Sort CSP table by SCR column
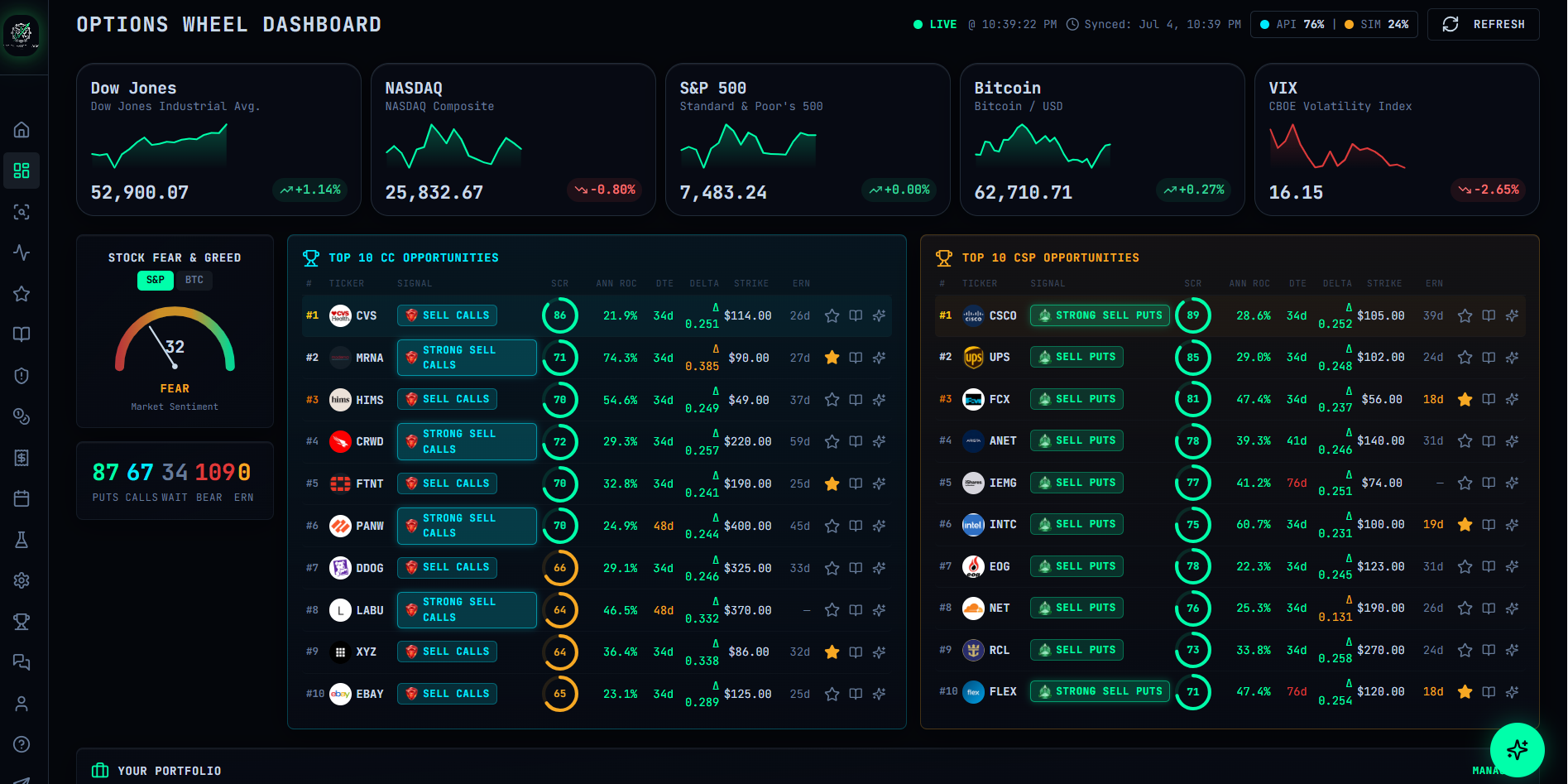The width and height of the screenshot is (1568, 784). click(1193, 283)
